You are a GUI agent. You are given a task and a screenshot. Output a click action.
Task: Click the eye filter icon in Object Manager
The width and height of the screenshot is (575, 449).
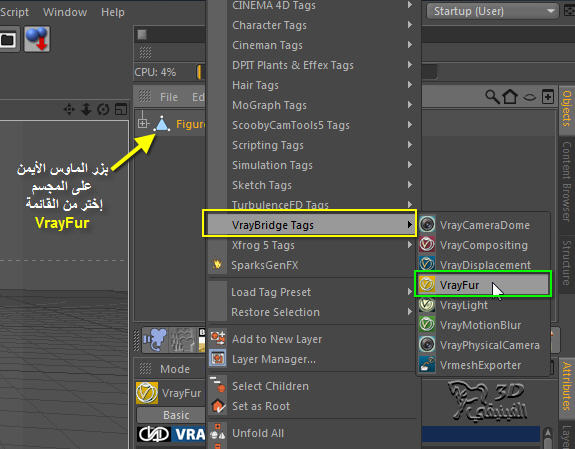[529, 97]
